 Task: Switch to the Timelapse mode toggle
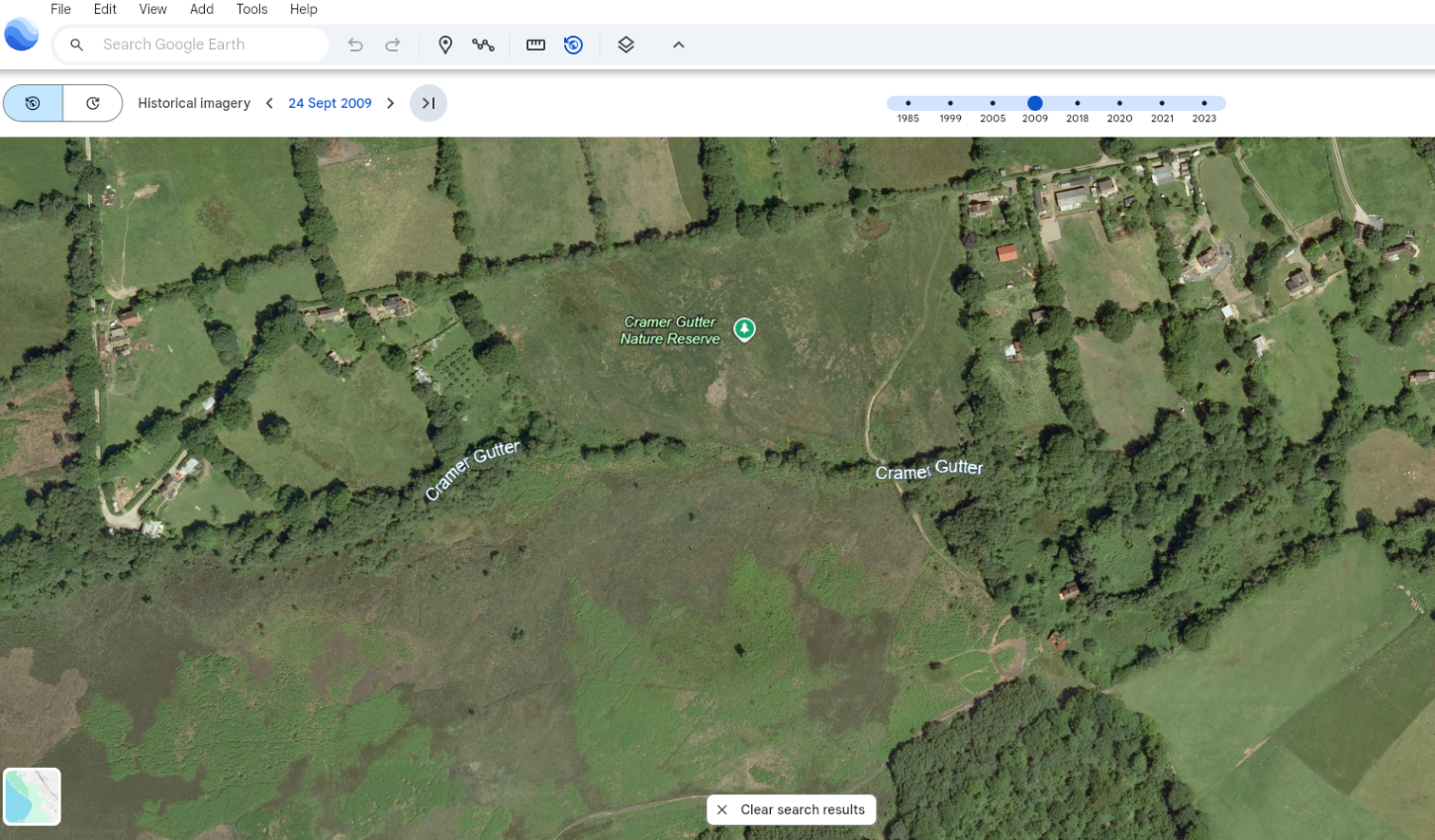pyautogui.click(x=93, y=103)
